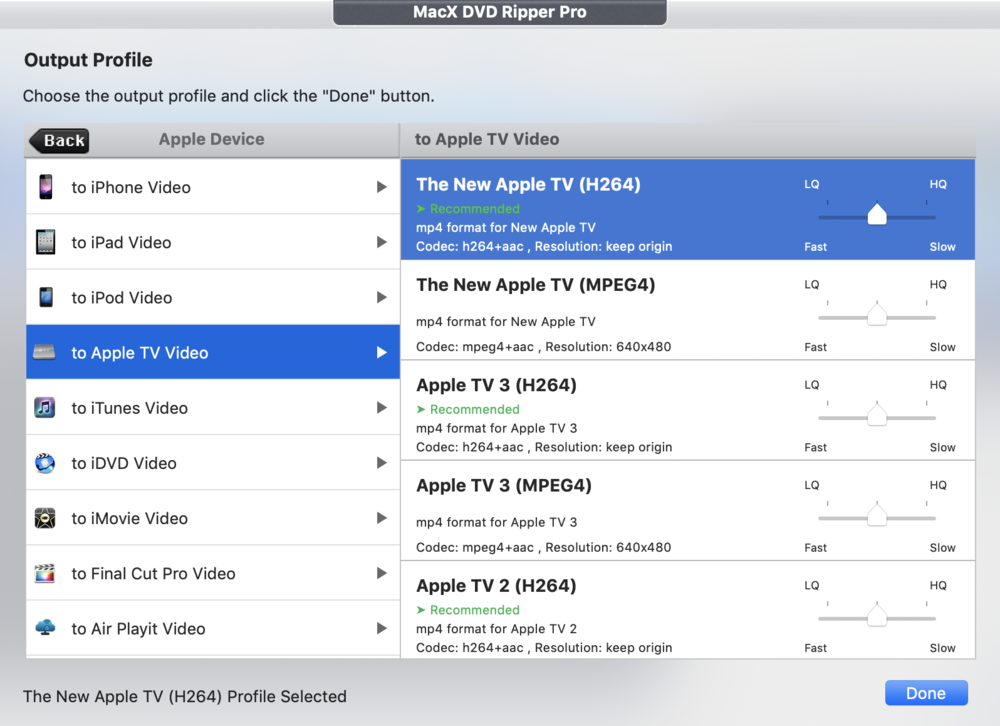Select the to Air Playit Video label

138,628
